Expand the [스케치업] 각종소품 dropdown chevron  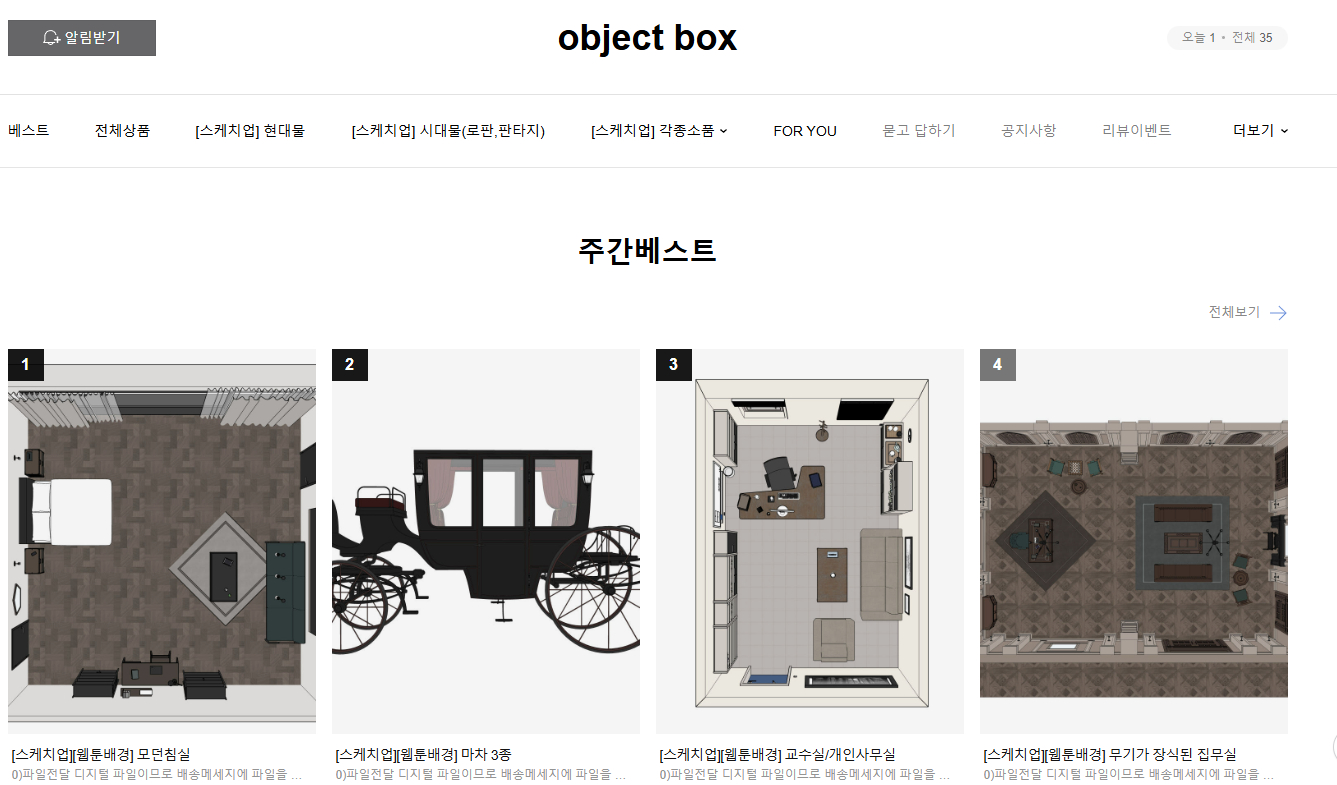pyautogui.click(x=724, y=131)
